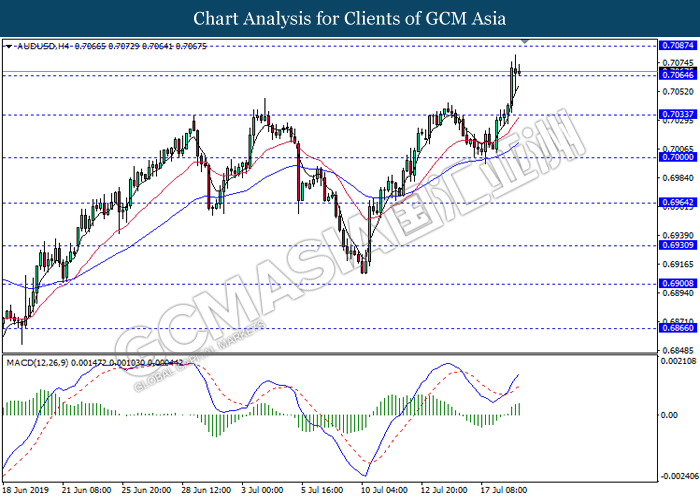
Task: Click the '28 Jun 12:00' time axis label
Action: click(x=206, y=490)
